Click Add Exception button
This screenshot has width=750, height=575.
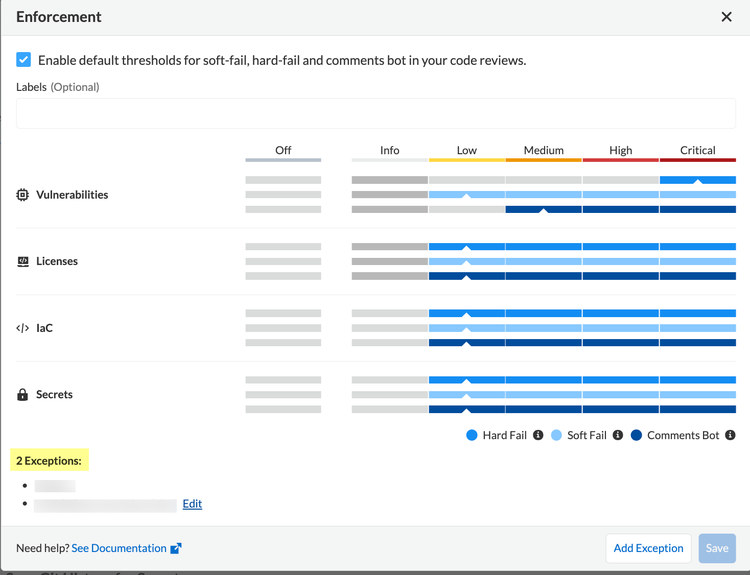click(x=648, y=548)
